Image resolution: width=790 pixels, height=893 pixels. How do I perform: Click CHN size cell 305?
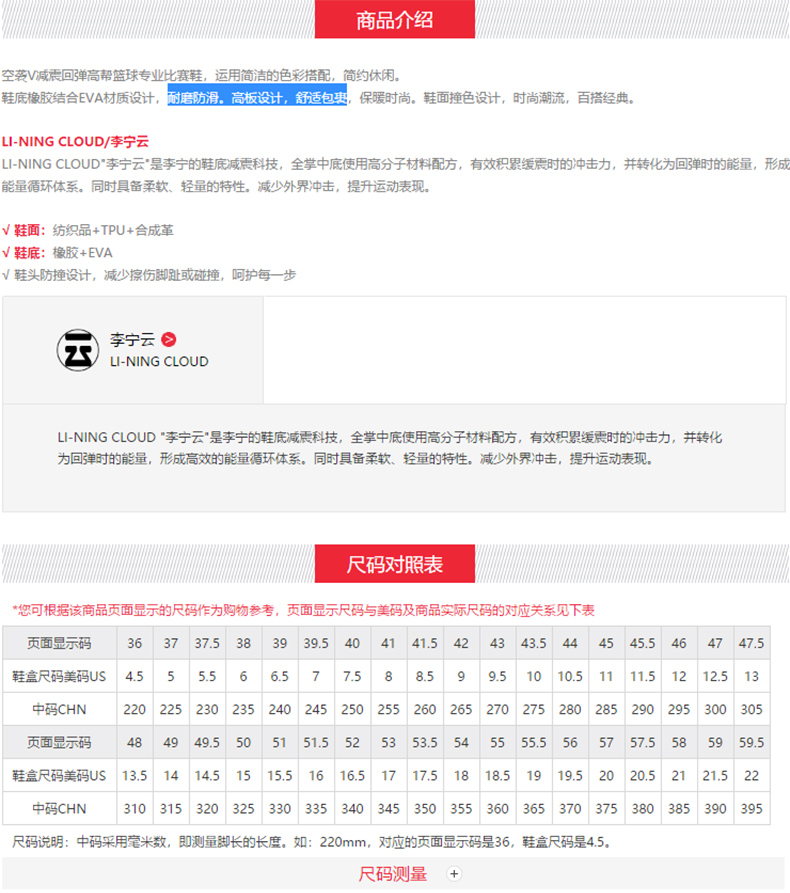[x=752, y=709]
